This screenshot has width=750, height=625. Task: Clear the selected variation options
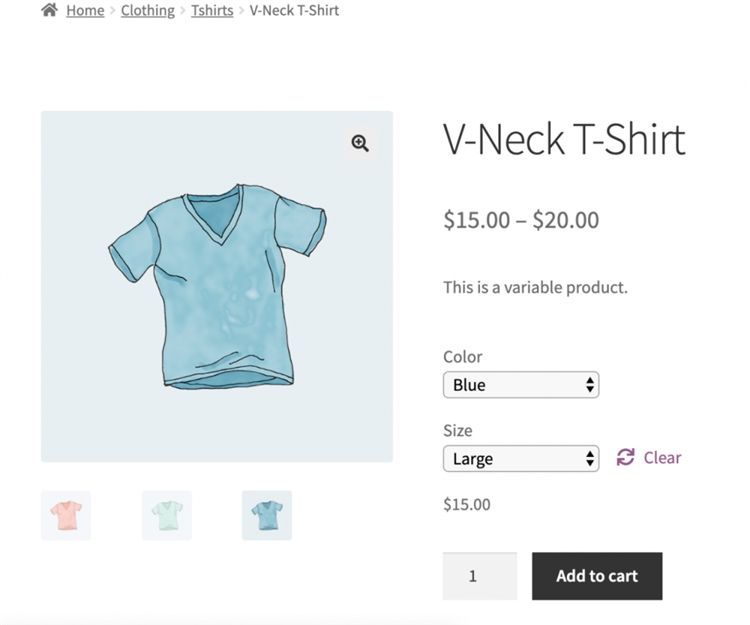pos(662,458)
